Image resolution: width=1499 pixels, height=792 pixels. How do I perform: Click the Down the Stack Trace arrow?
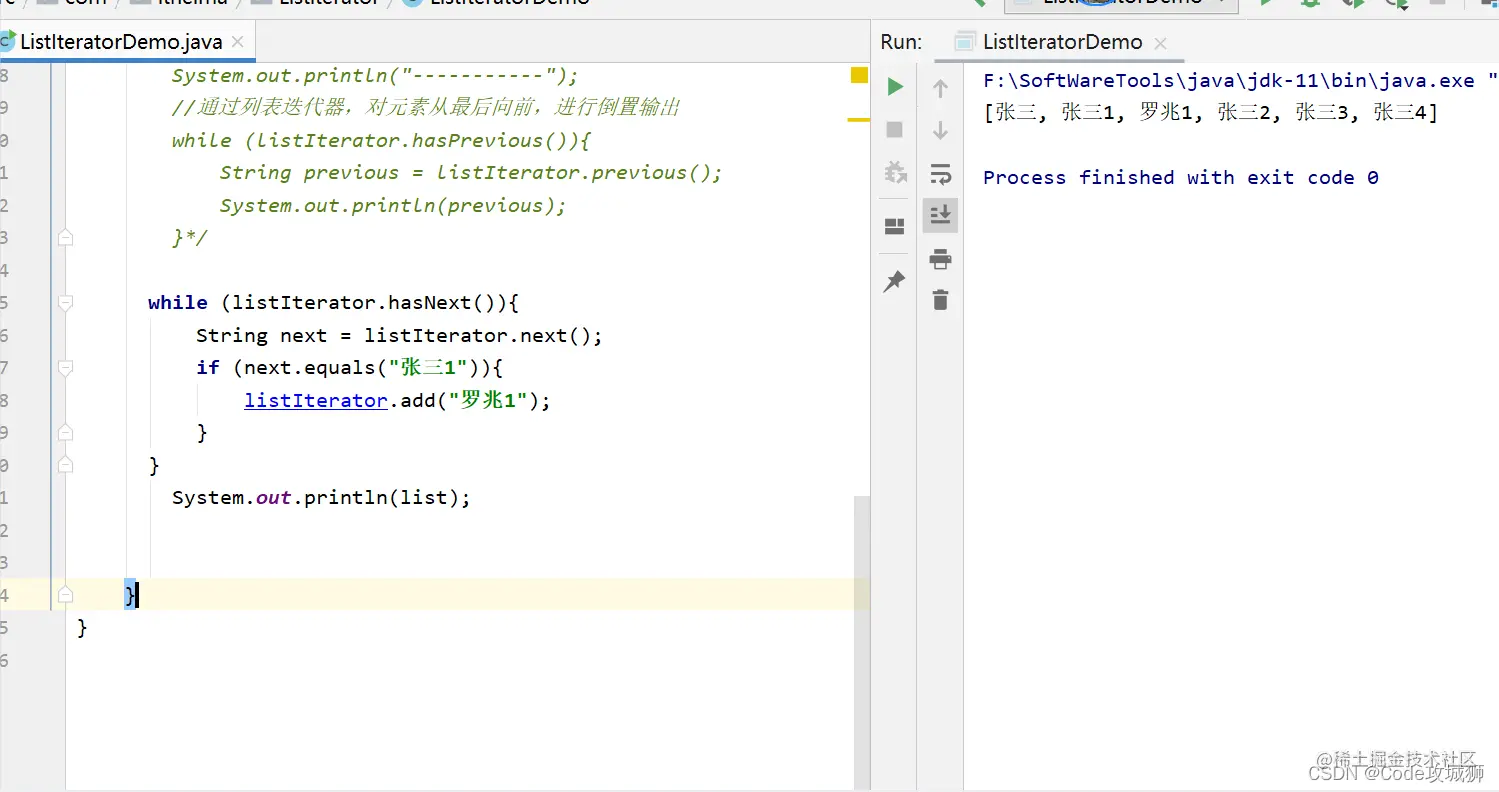point(940,130)
